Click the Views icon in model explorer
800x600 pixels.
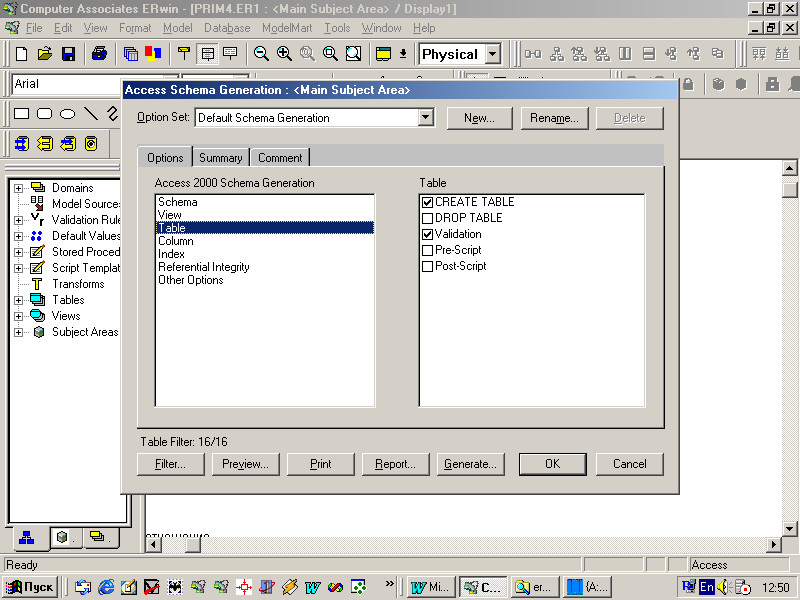click(x=38, y=315)
